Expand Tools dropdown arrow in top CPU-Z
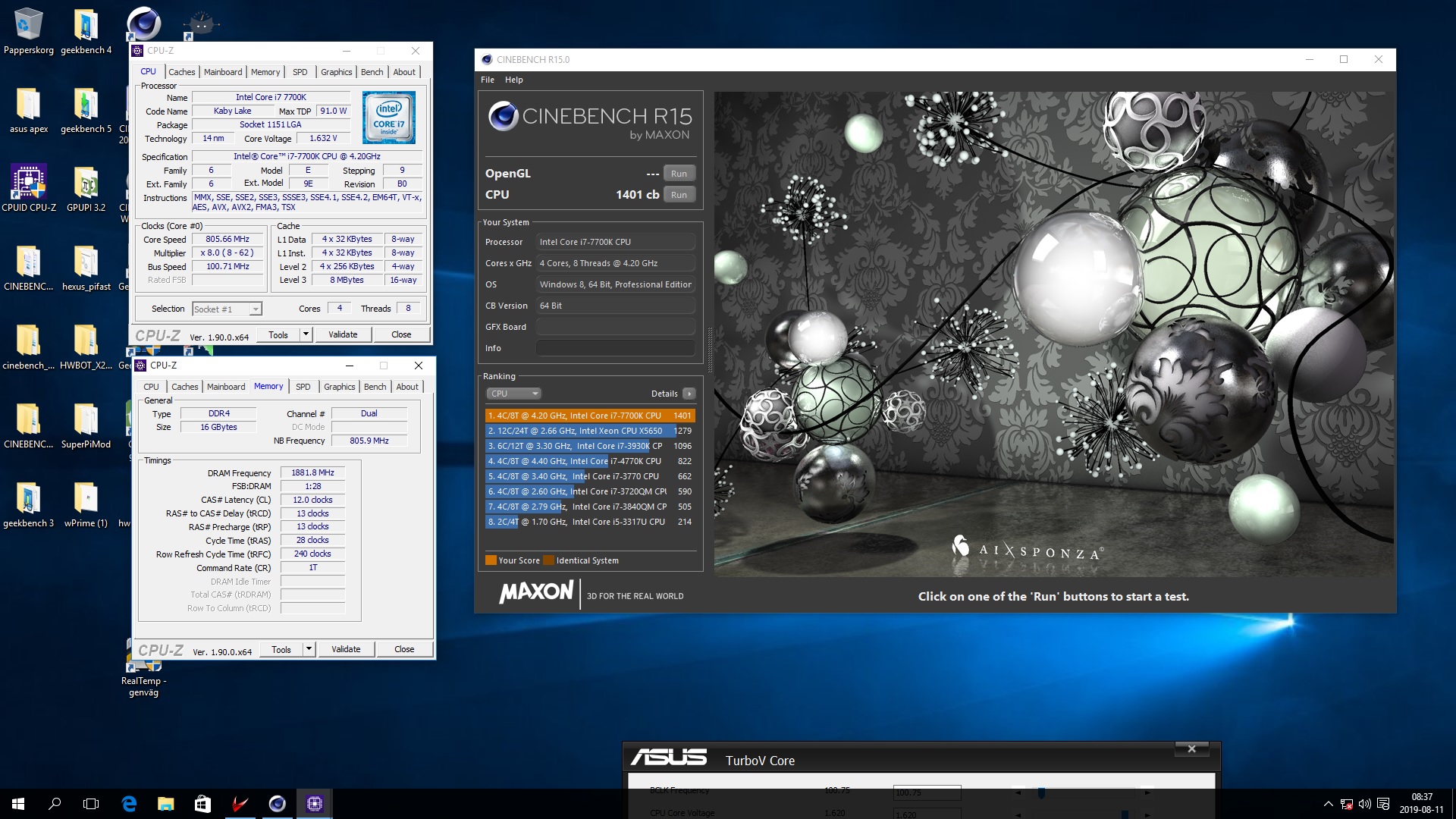Screen dimensions: 1456x819 (x=306, y=334)
